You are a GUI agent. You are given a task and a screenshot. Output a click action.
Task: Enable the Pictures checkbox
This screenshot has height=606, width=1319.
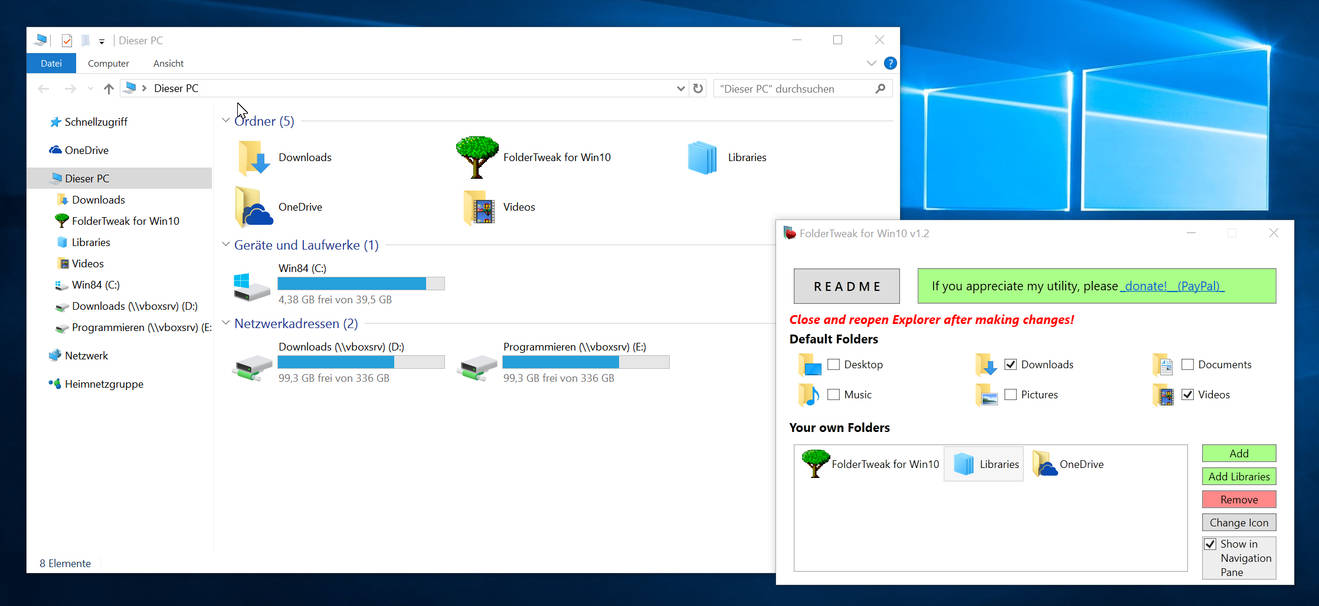[1010, 395]
